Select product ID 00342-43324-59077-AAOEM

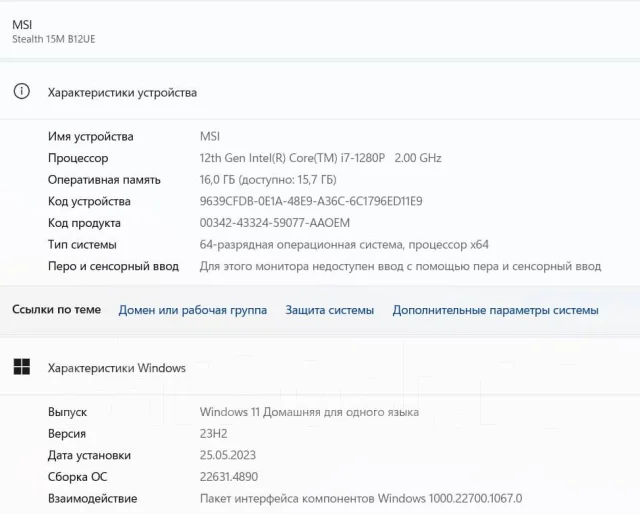coord(275,223)
